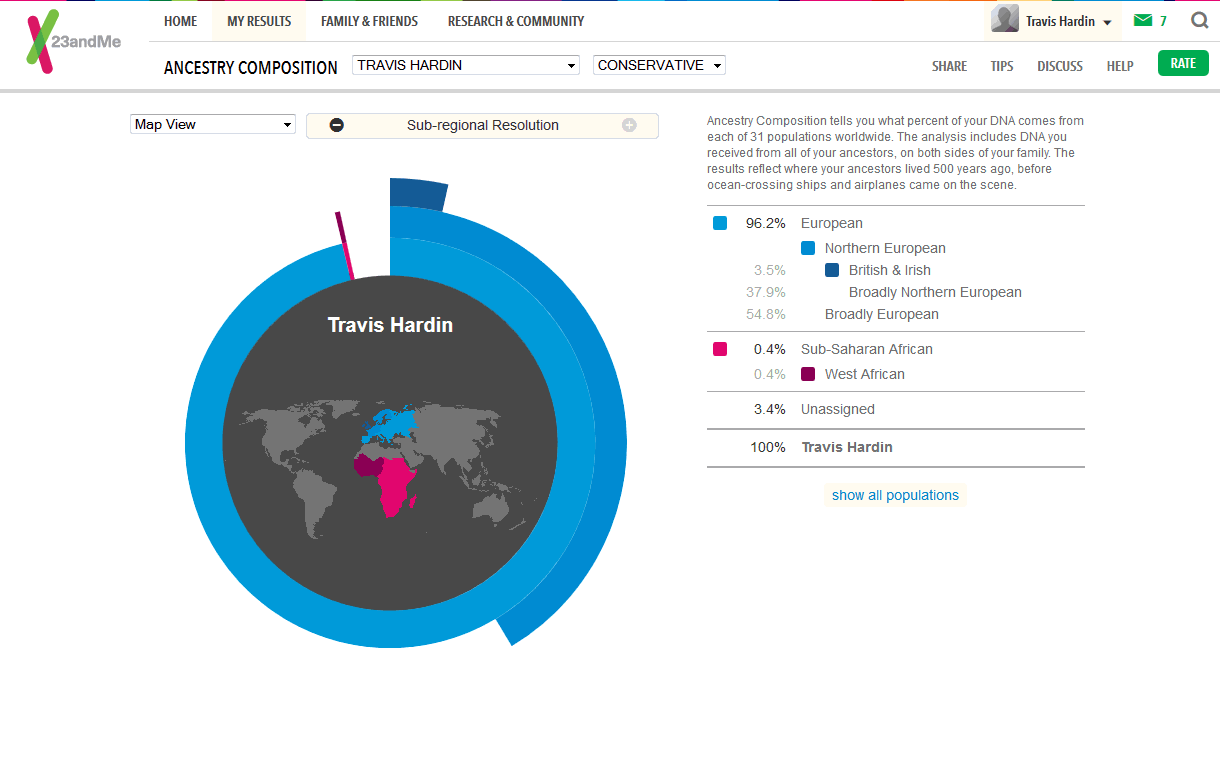Increase resolution with the plus icon
Image resolution: width=1220 pixels, height=763 pixels.
click(x=629, y=125)
